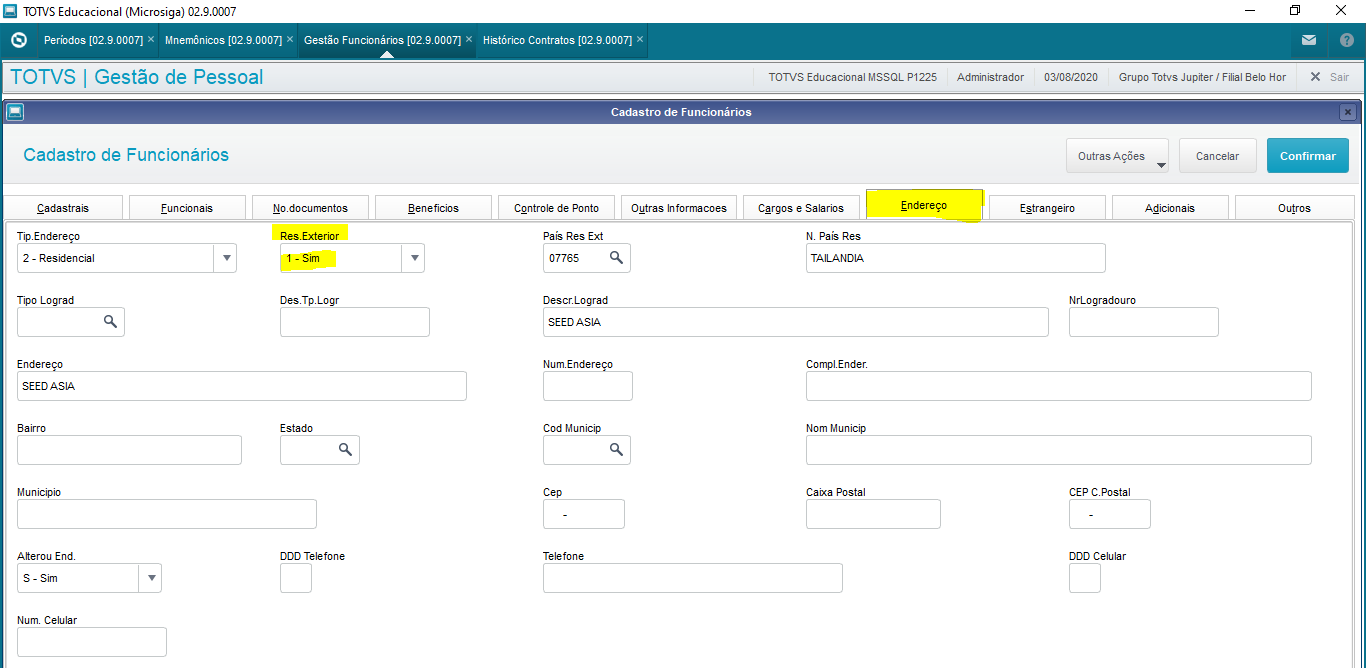Switch to the Funcionais tab
The width and height of the screenshot is (1366, 668).
coord(187,208)
